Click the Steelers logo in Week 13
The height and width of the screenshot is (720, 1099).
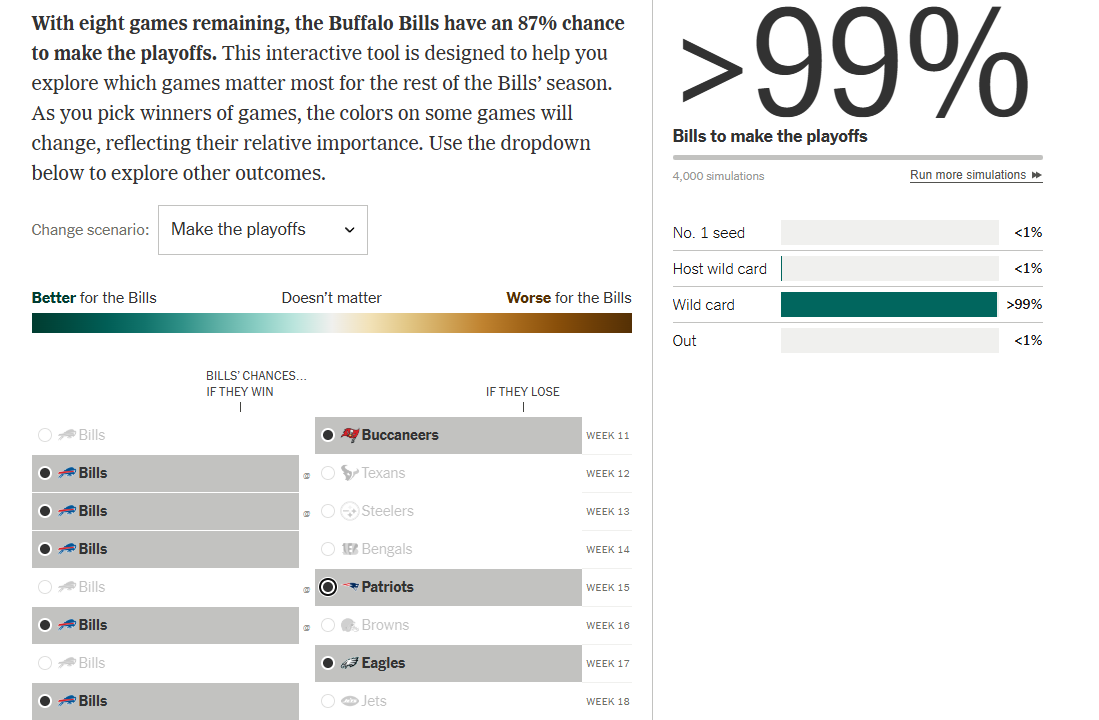coord(349,511)
